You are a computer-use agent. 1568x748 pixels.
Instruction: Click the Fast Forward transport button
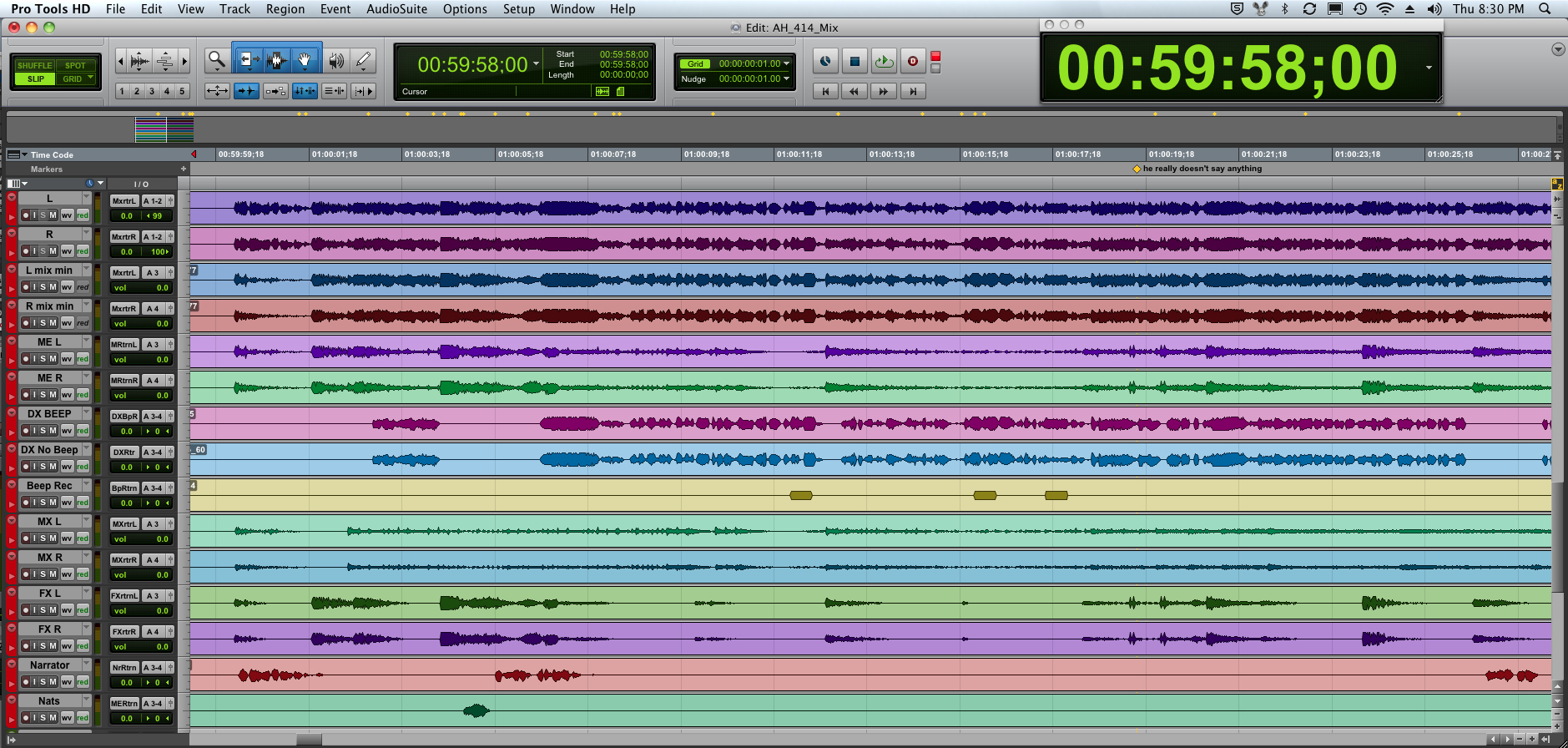coord(884,91)
